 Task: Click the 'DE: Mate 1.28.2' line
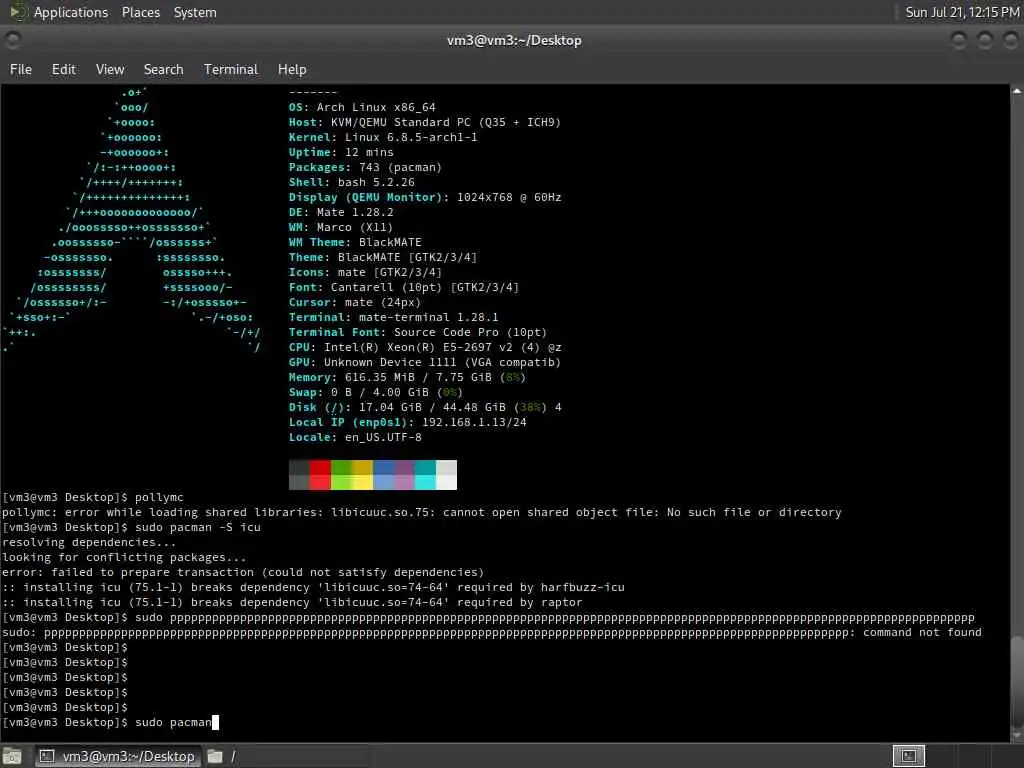pos(341,212)
